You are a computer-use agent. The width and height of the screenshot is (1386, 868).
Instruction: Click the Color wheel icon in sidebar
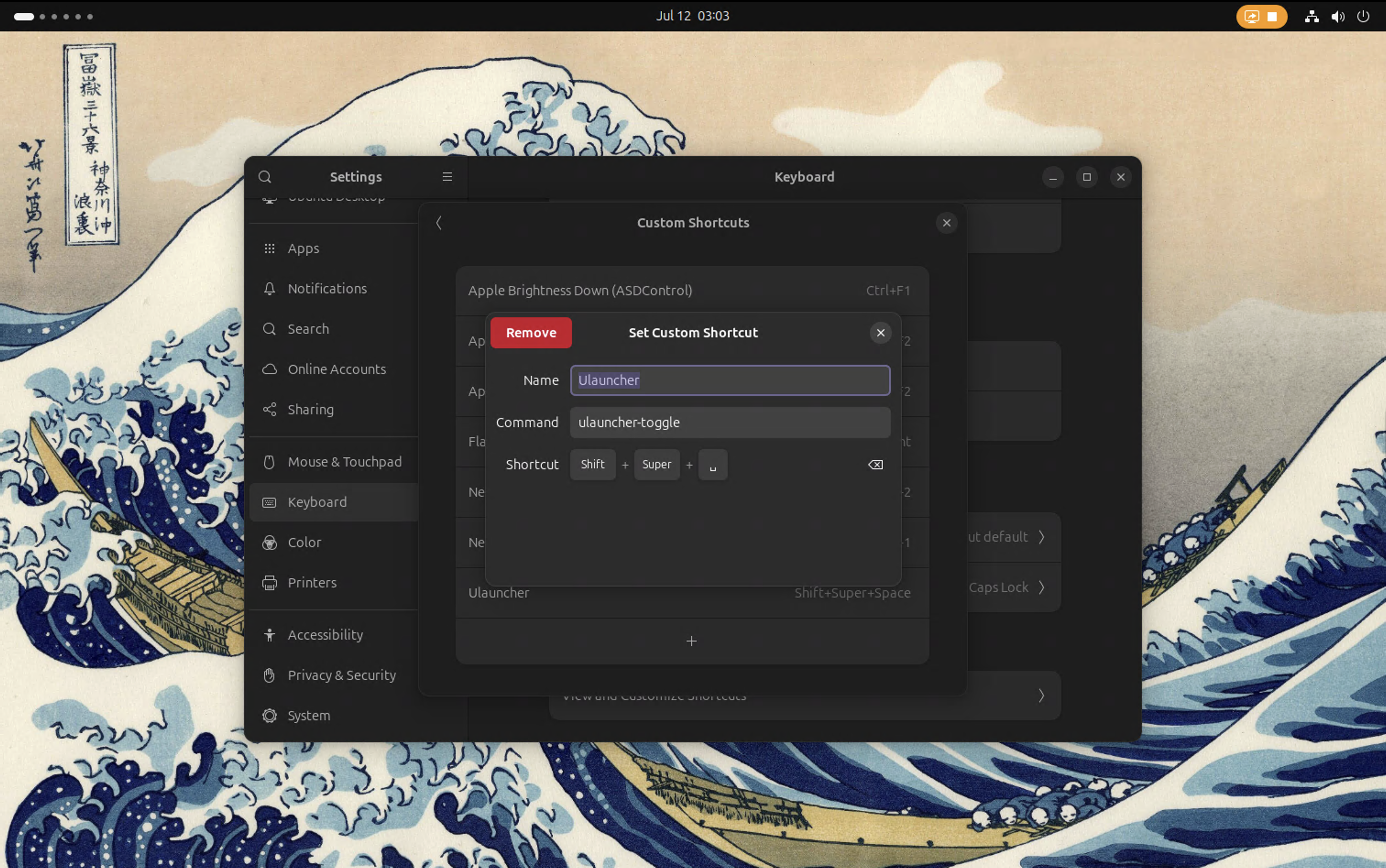click(269, 542)
